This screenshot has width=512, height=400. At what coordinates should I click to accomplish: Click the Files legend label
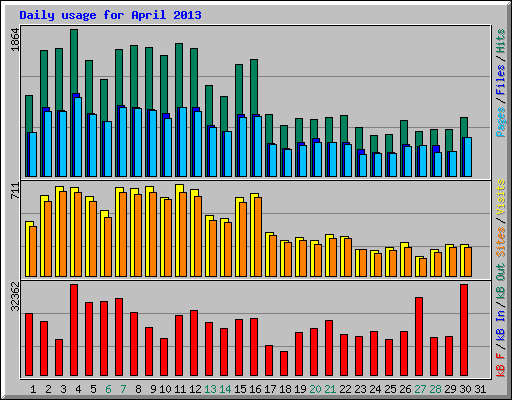pyautogui.click(x=500, y=80)
